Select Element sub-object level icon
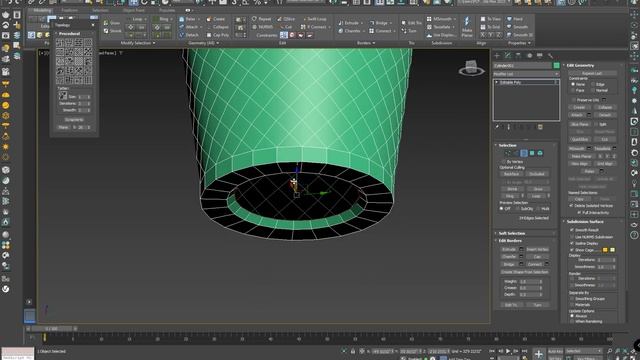This screenshot has width=640, height=360. [540, 153]
